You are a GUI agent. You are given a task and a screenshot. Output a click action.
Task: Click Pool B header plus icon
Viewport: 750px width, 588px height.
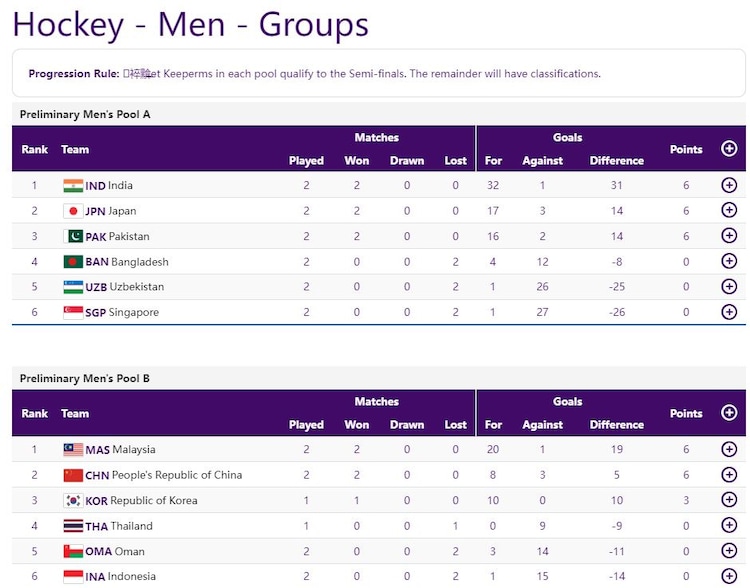pos(729,413)
